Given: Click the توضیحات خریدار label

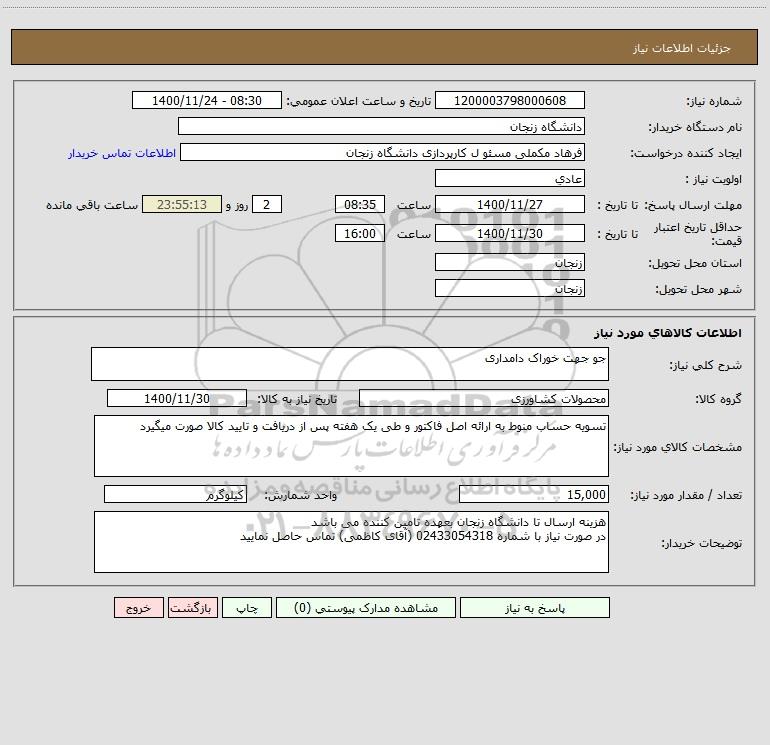Looking at the screenshot, I should [702, 543].
